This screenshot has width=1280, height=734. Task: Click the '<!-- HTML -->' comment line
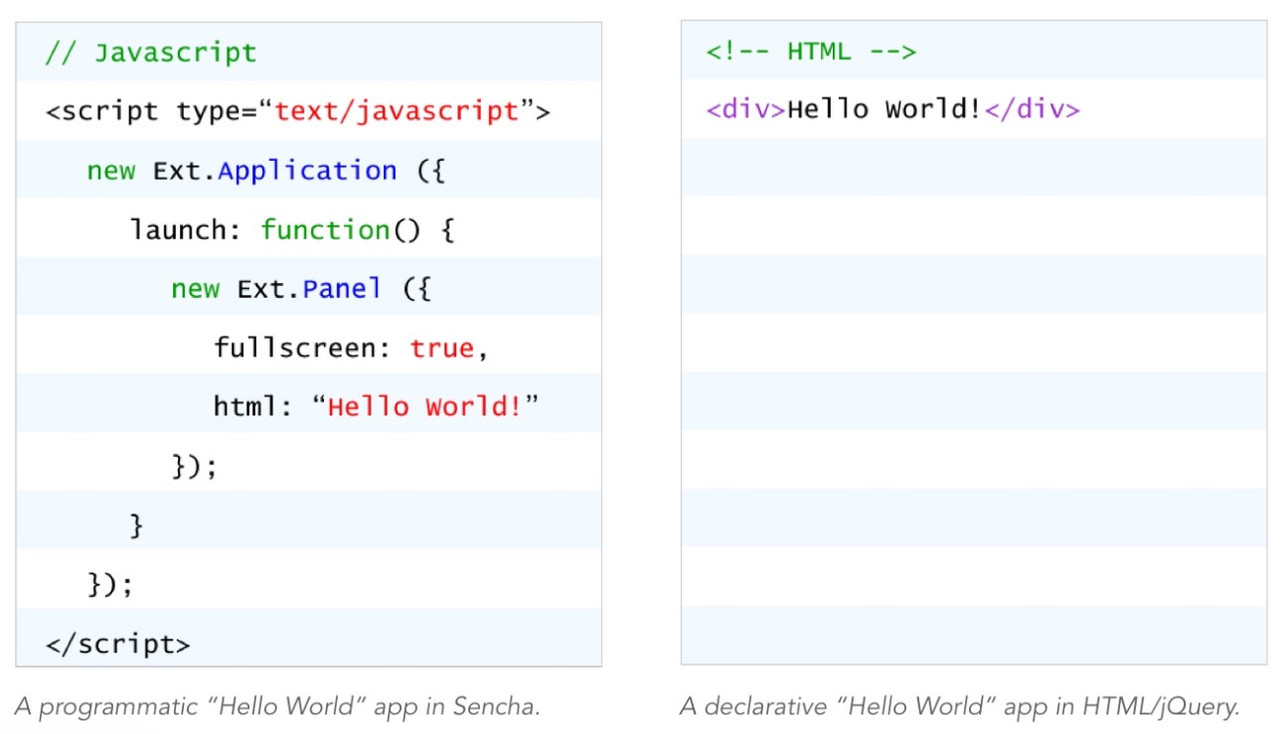click(x=811, y=52)
